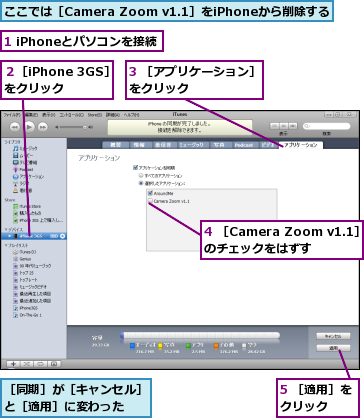Click the capacity usage bar
The image size is (364, 418).
point(200,335)
